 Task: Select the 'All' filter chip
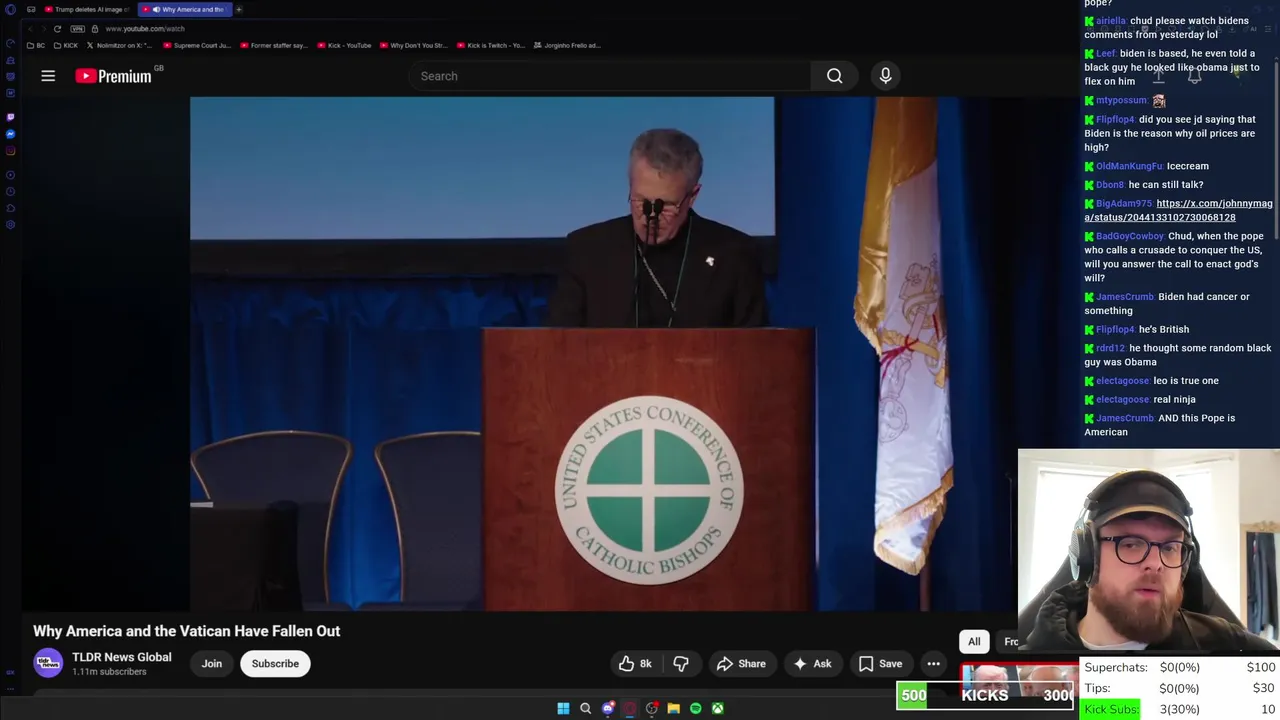point(974,642)
